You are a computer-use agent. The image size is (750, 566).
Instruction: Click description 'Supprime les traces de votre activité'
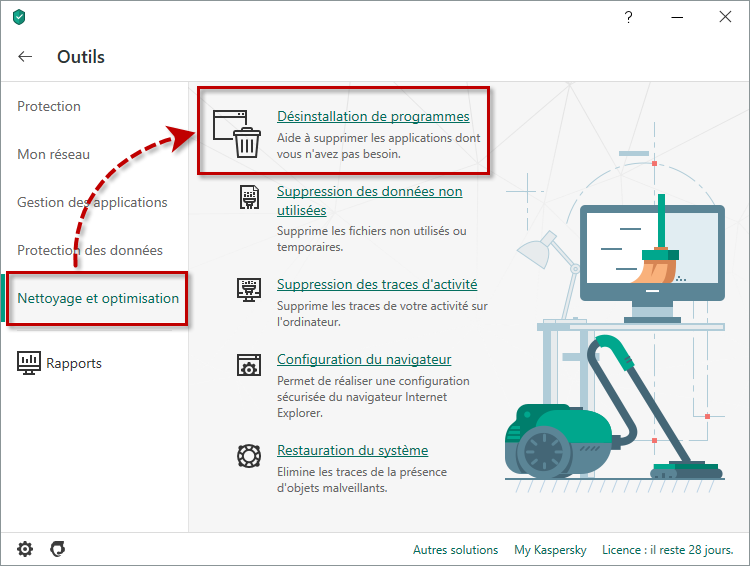382,313
